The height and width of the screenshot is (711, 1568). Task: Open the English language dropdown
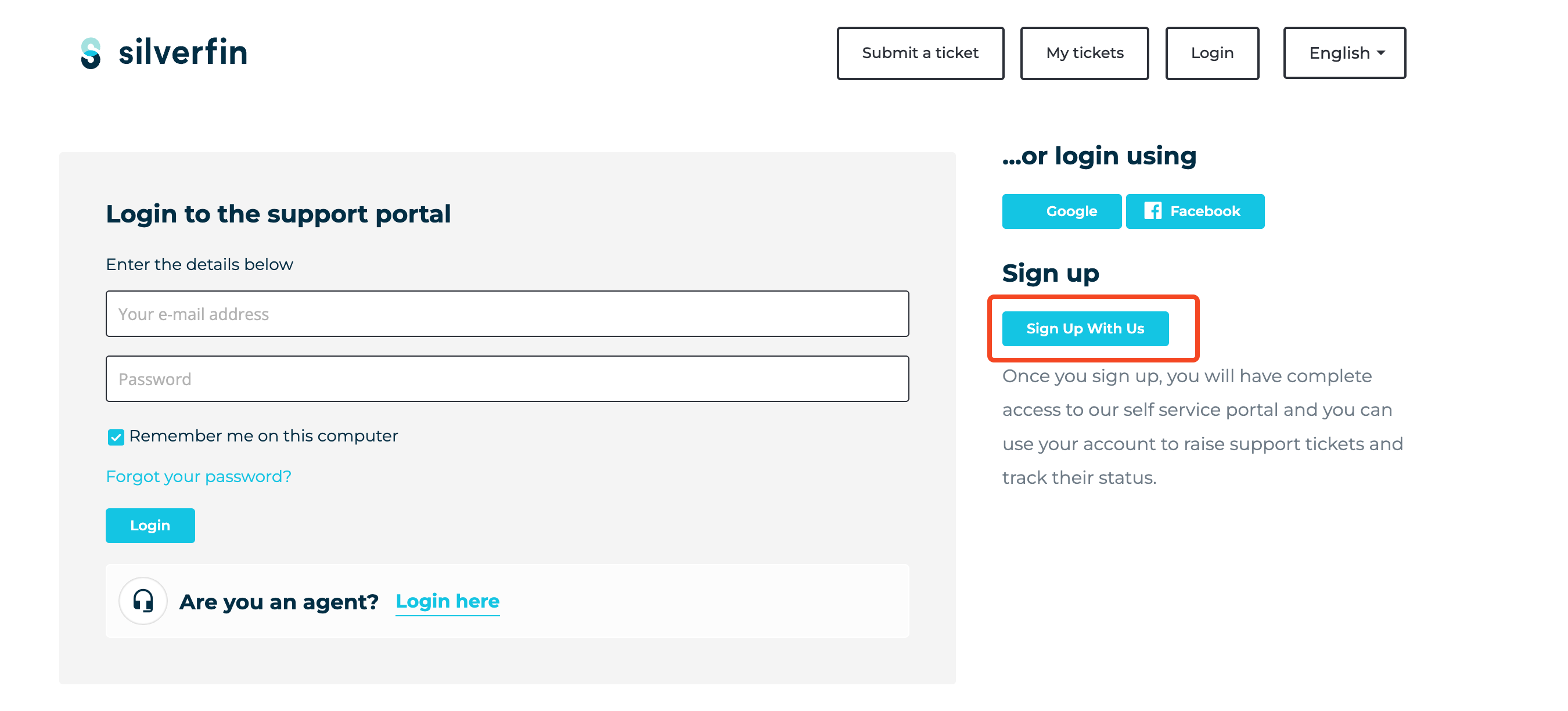coord(1344,53)
